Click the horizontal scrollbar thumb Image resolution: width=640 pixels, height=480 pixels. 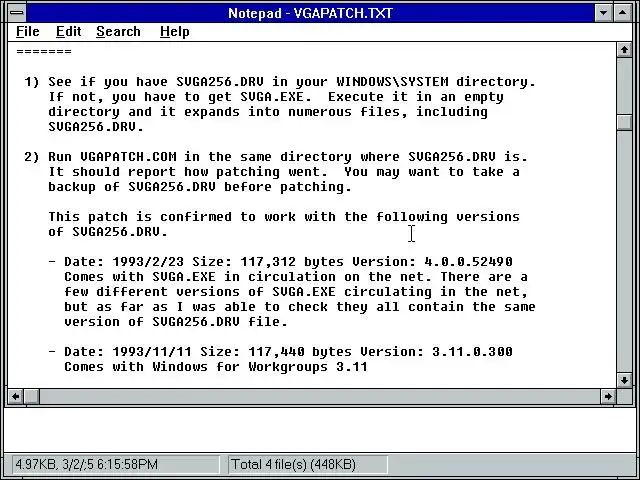point(32,396)
